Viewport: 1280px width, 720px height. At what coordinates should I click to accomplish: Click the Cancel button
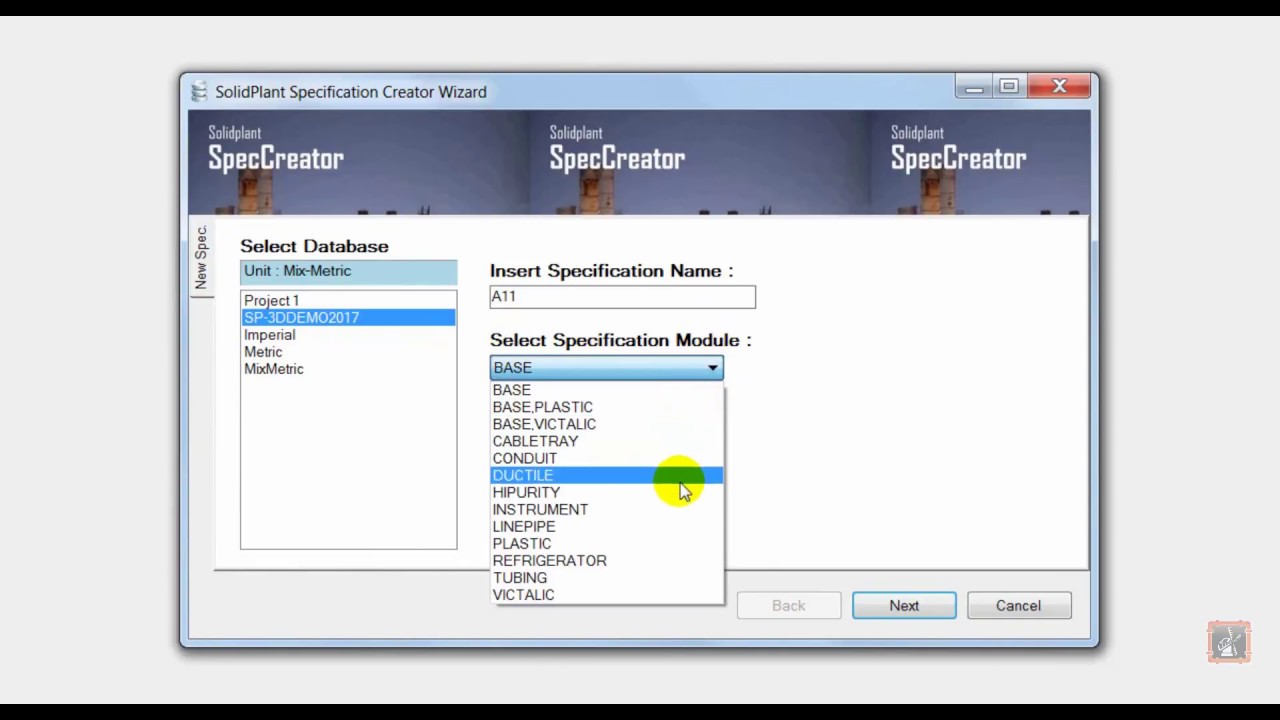pos(1018,605)
